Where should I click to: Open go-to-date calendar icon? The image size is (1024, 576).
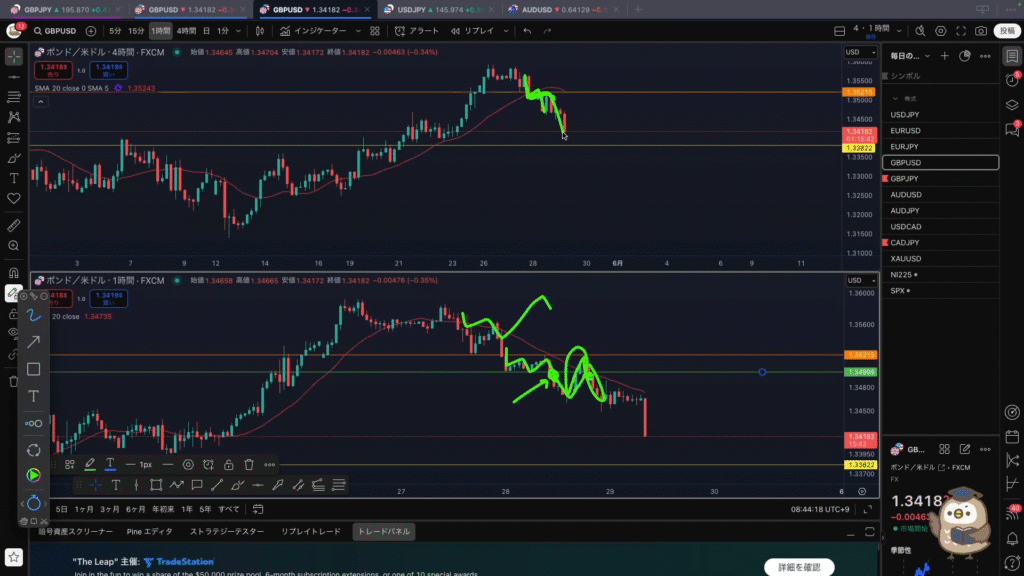(258, 509)
